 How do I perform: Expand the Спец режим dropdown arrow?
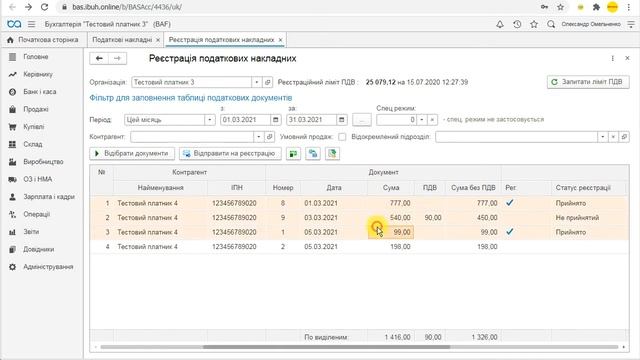click(422, 120)
